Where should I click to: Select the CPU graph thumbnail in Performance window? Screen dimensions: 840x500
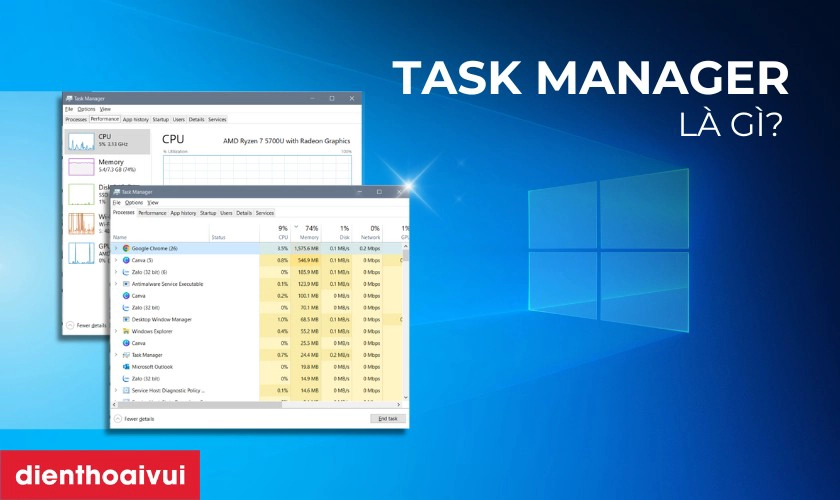[81, 141]
